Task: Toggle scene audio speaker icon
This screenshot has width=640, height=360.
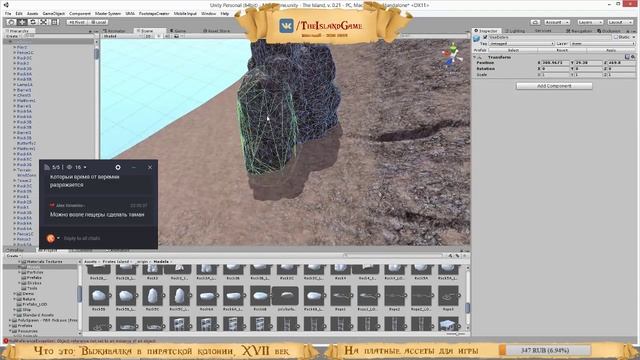Action: pos(167,36)
